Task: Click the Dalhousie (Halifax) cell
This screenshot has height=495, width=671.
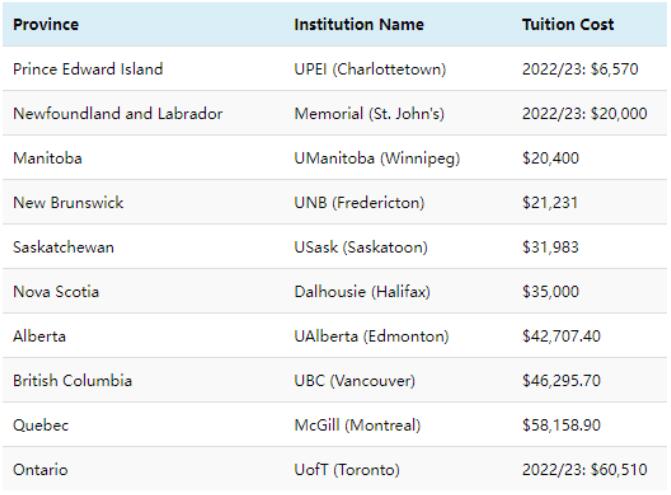Action: coord(362,291)
